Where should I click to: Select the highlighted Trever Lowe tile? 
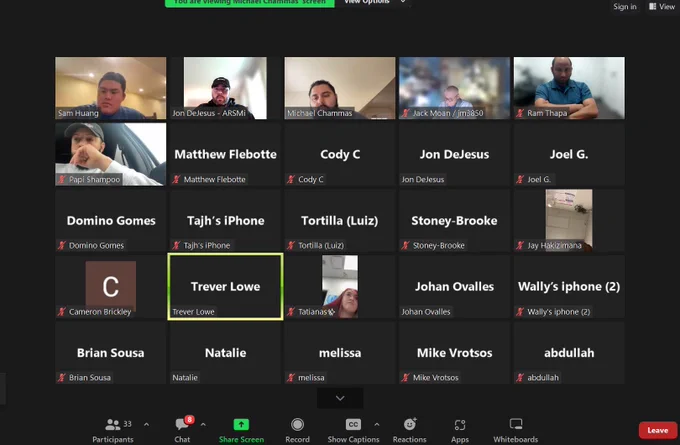click(x=226, y=287)
